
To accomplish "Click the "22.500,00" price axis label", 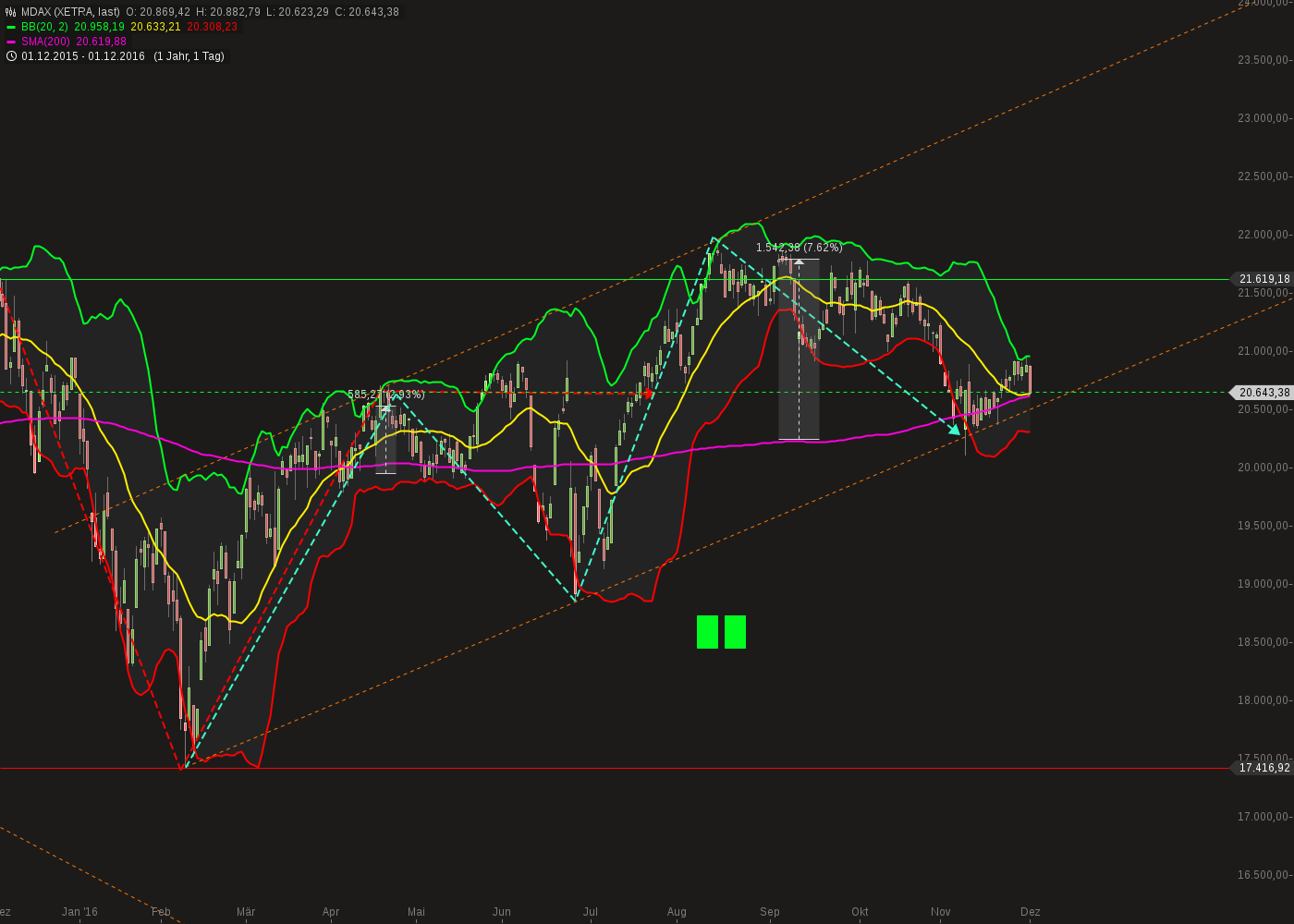I will tap(1263, 176).
